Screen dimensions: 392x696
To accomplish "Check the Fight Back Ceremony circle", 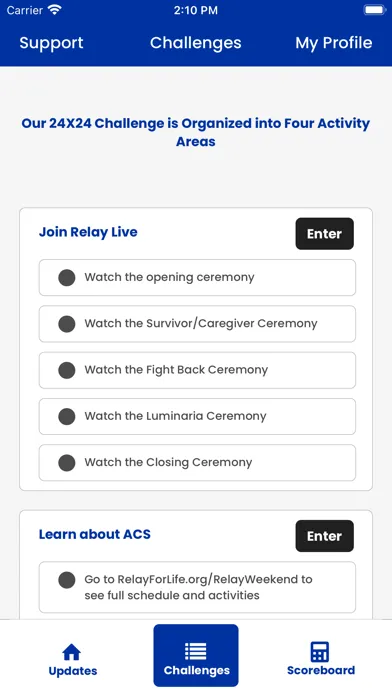I will (67, 370).
